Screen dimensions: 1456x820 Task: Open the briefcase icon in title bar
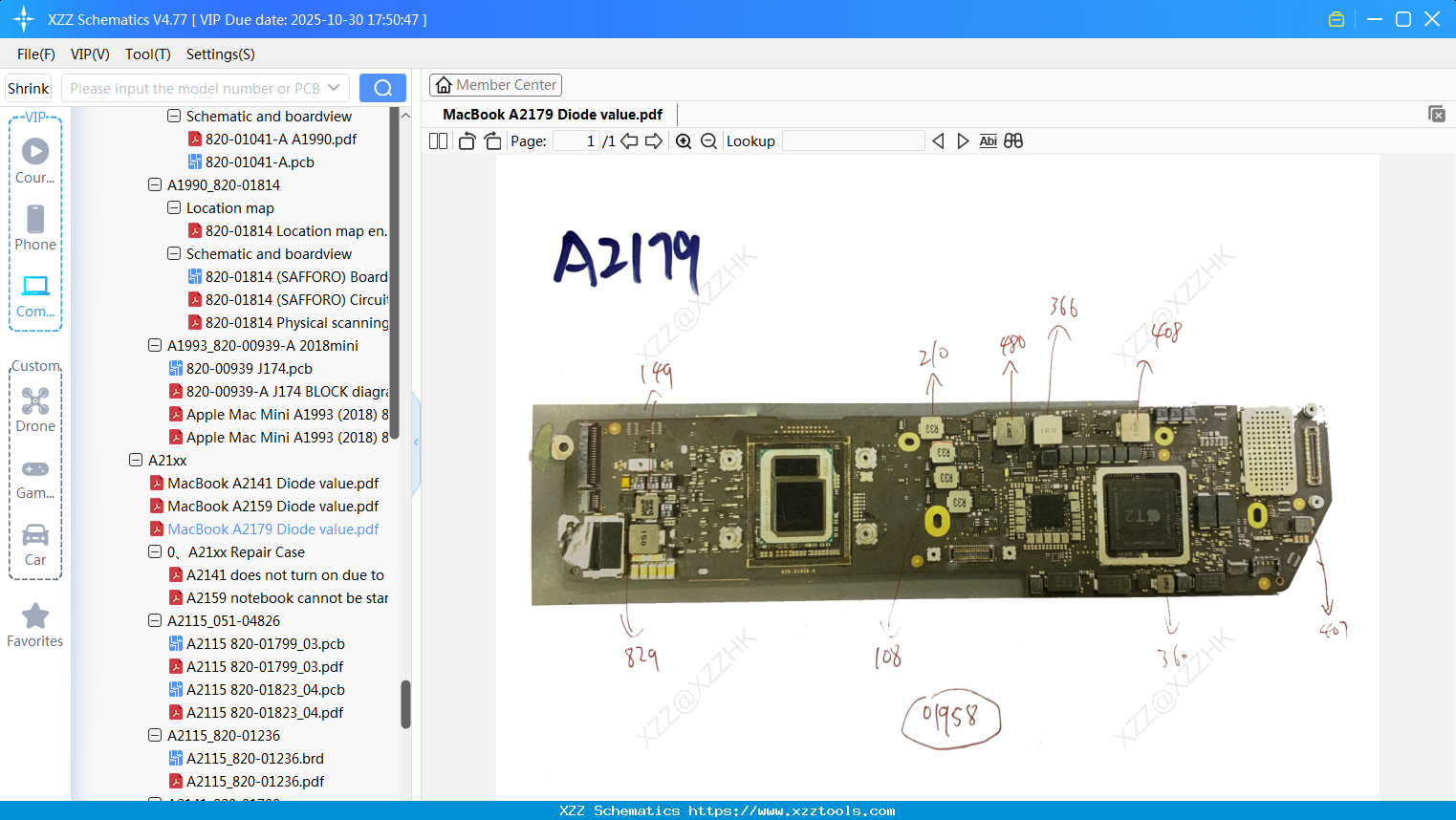tap(1336, 19)
